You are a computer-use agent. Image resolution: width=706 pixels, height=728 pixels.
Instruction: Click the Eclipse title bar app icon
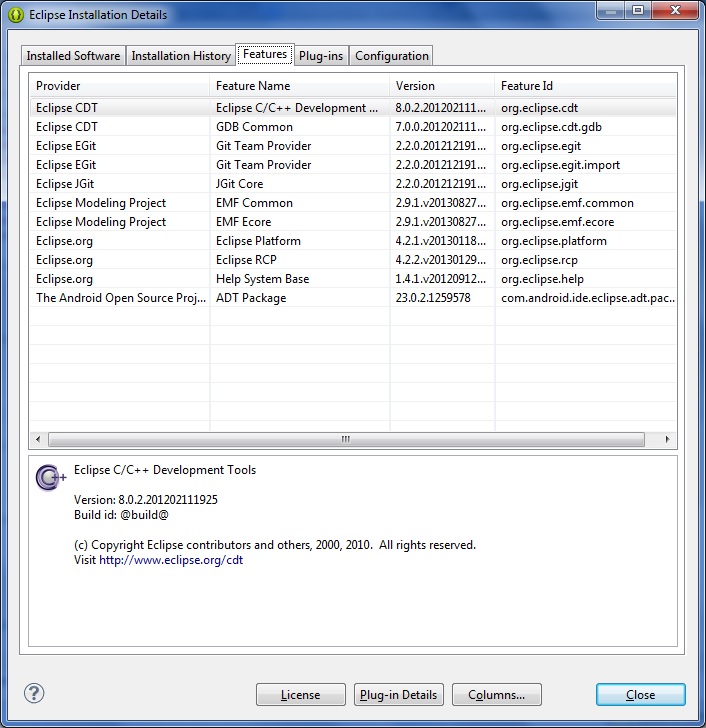(16, 15)
